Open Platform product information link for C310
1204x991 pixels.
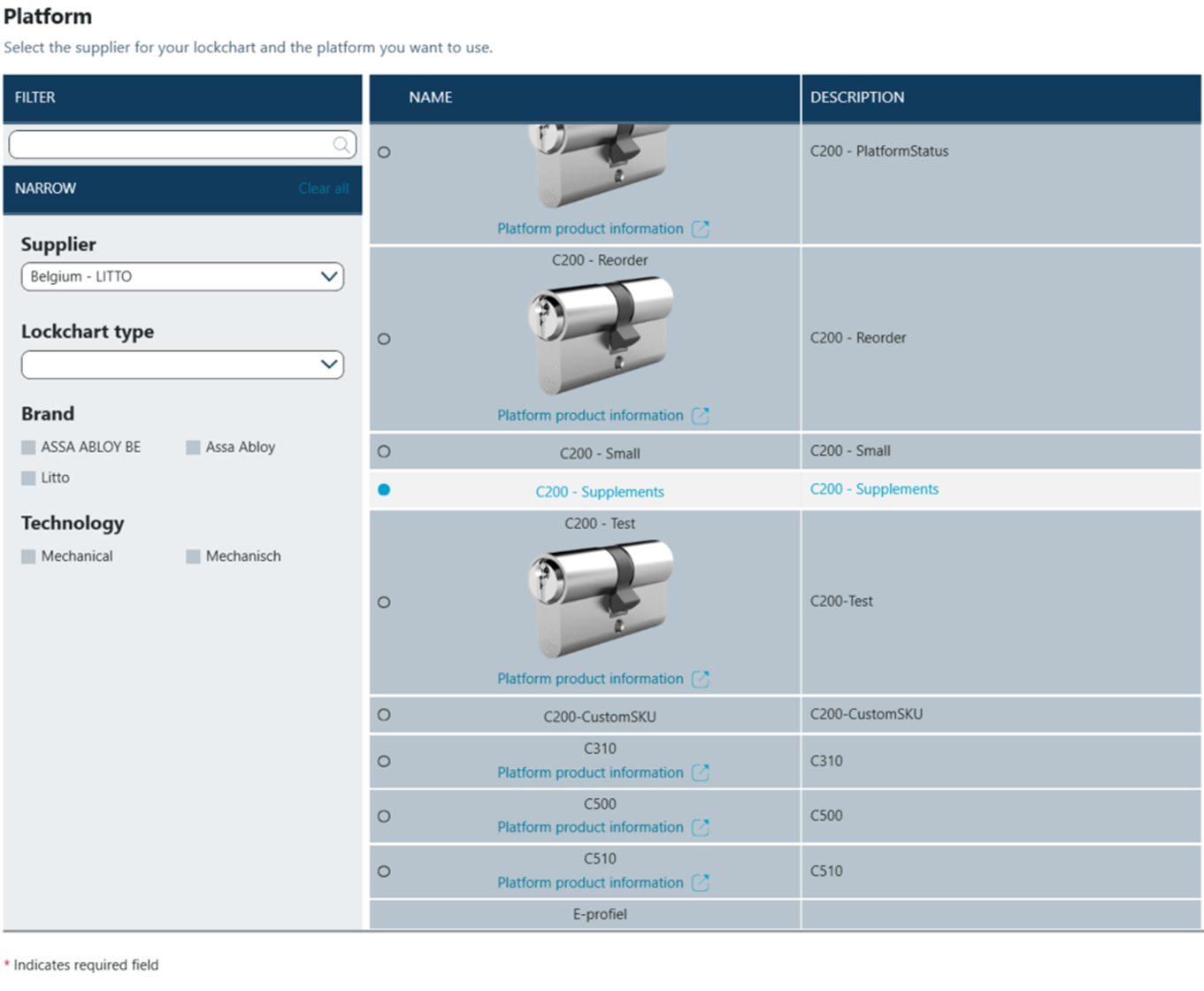tap(590, 772)
